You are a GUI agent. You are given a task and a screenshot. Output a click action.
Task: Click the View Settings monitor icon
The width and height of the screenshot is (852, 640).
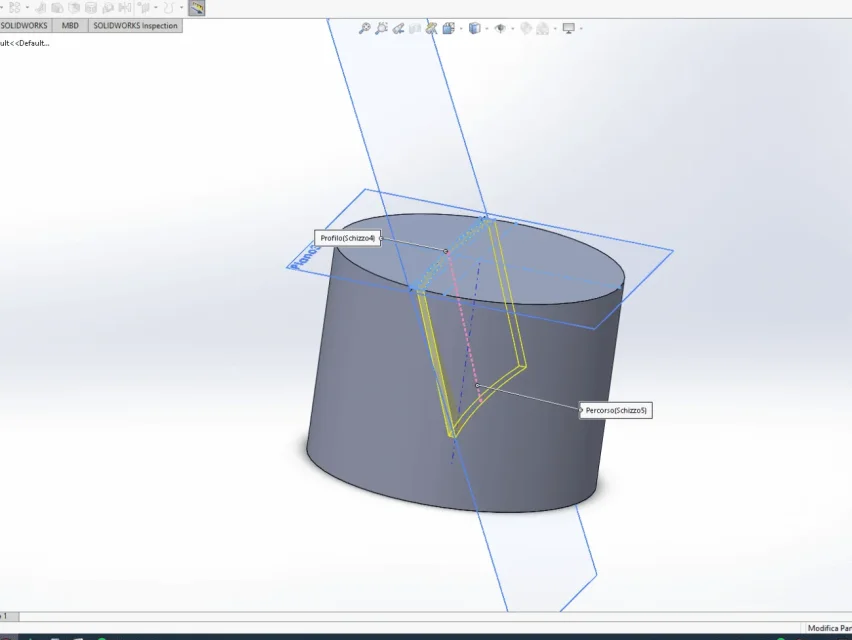pos(568,28)
